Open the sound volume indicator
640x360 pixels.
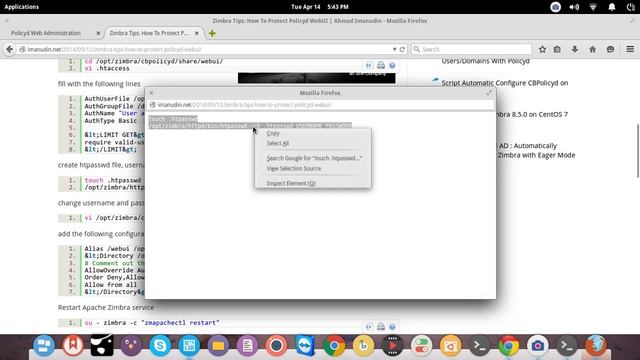point(574,7)
